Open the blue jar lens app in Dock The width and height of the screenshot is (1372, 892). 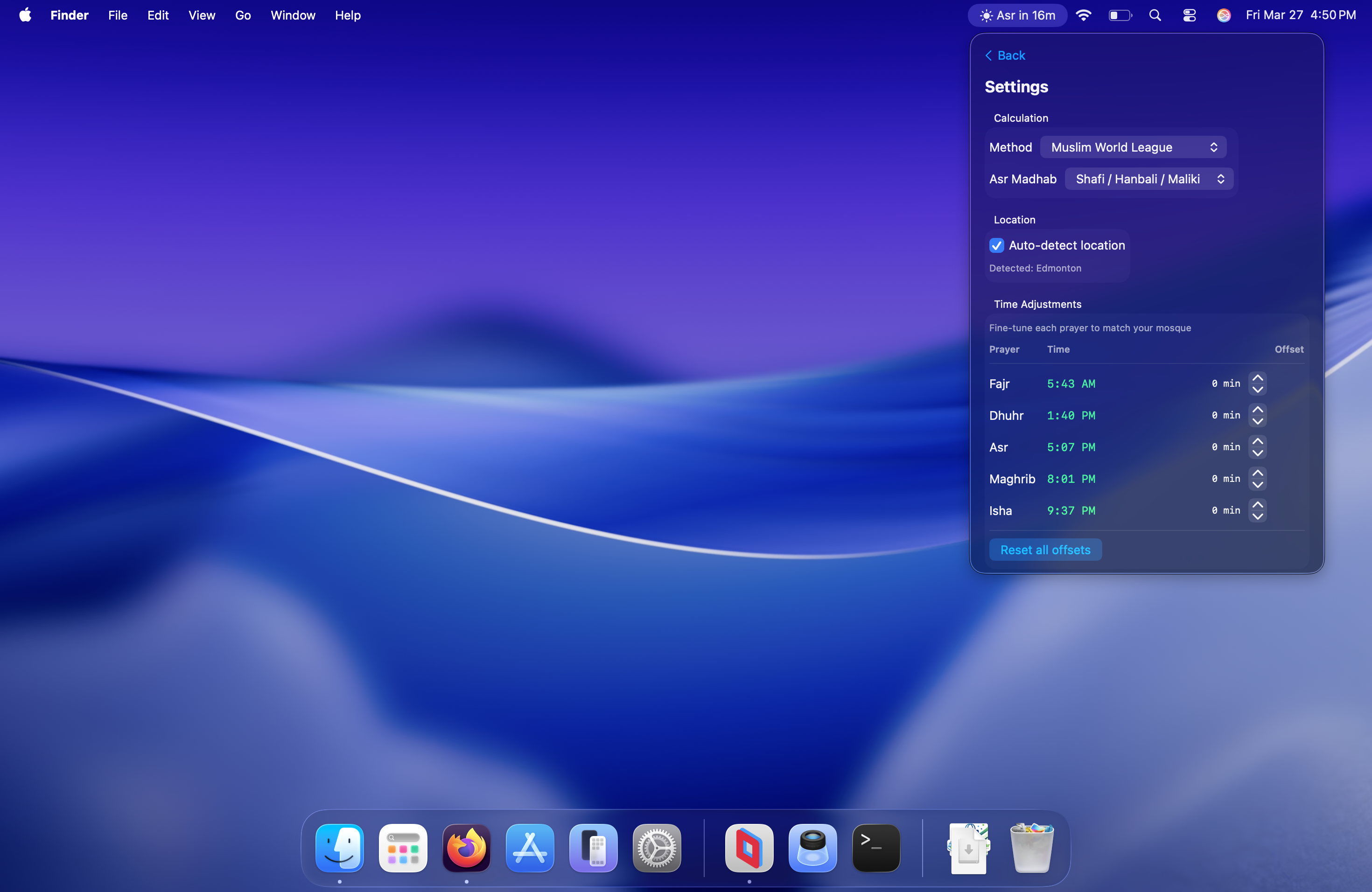coord(813,848)
